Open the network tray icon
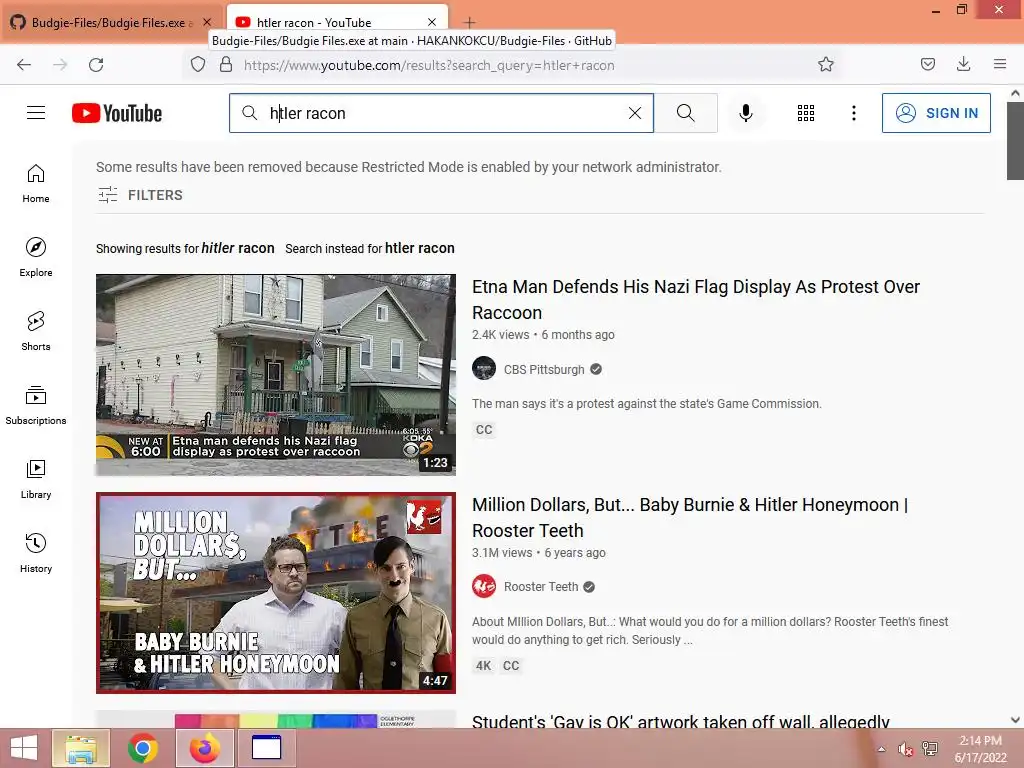1024x768 pixels. pyautogui.click(x=930, y=749)
